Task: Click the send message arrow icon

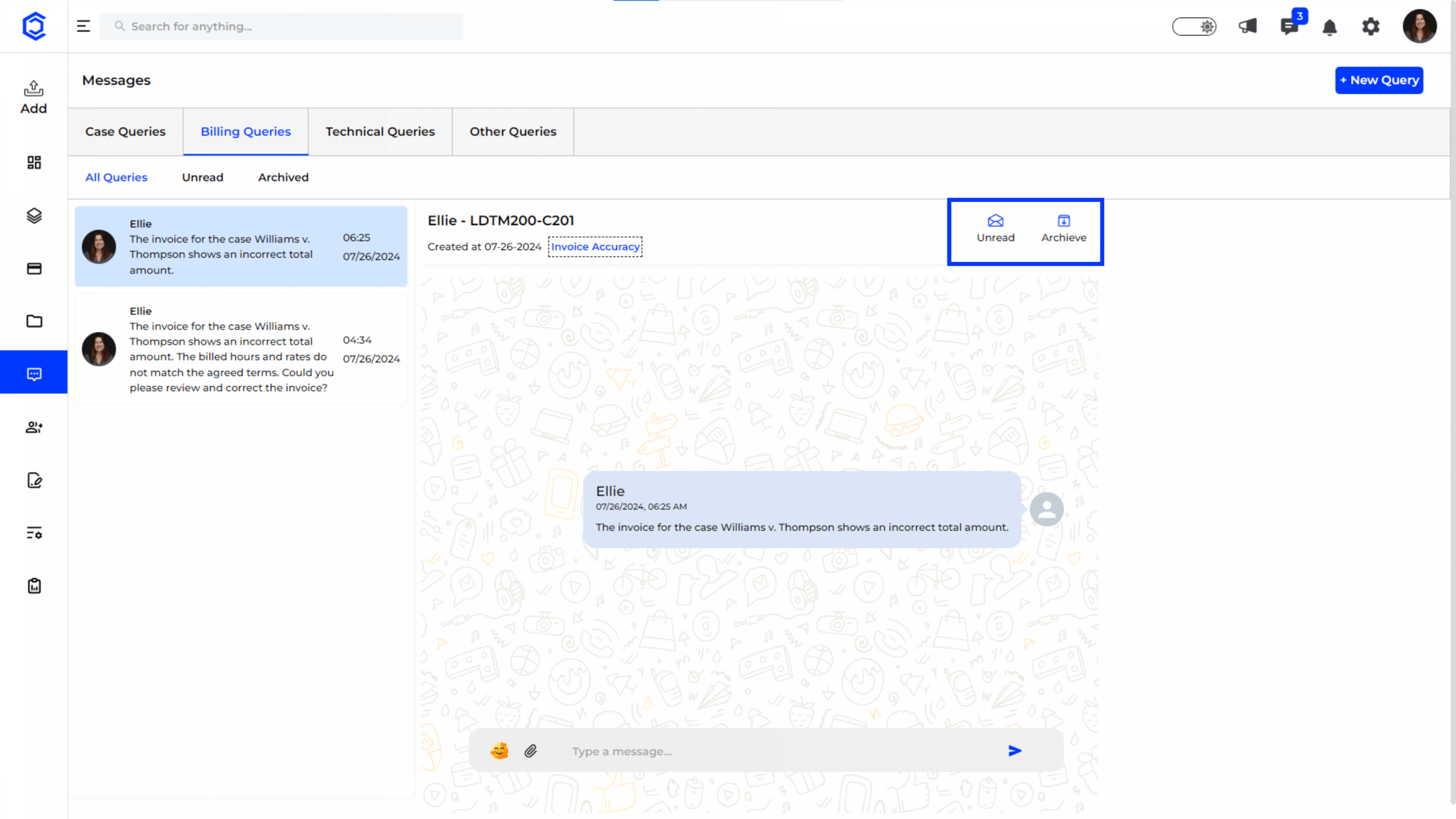Action: point(1015,751)
